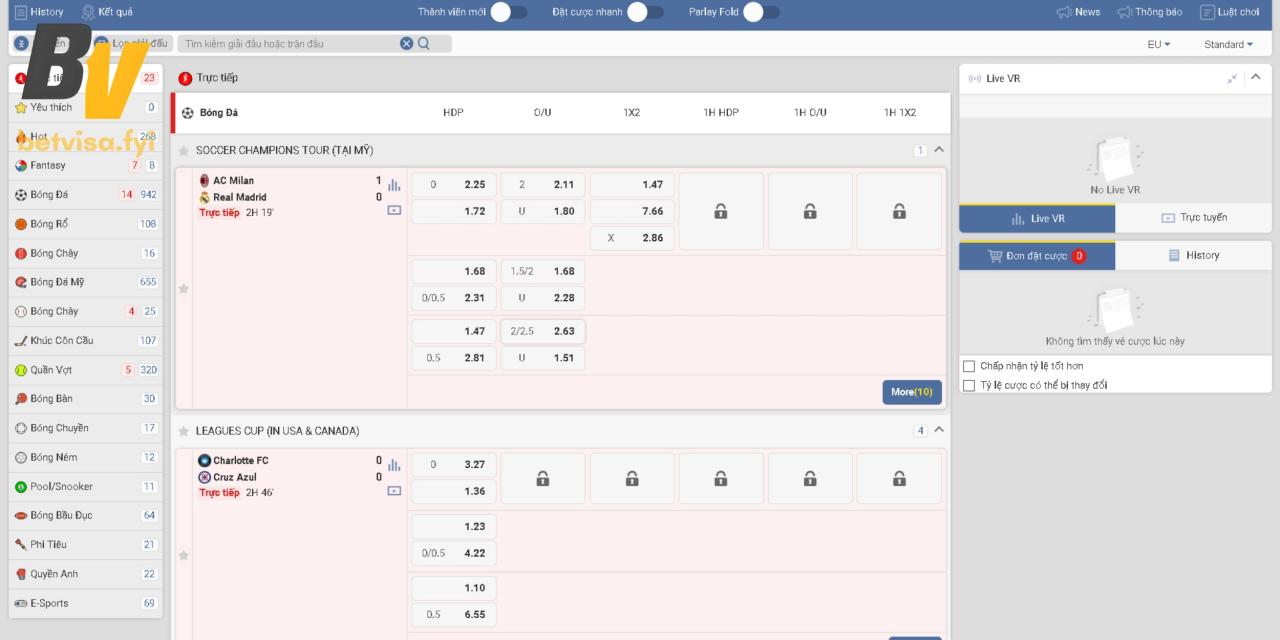This screenshot has height=640, width=1280.
Task: Click the tournament search input field
Action: pyautogui.click(x=290, y=43)
